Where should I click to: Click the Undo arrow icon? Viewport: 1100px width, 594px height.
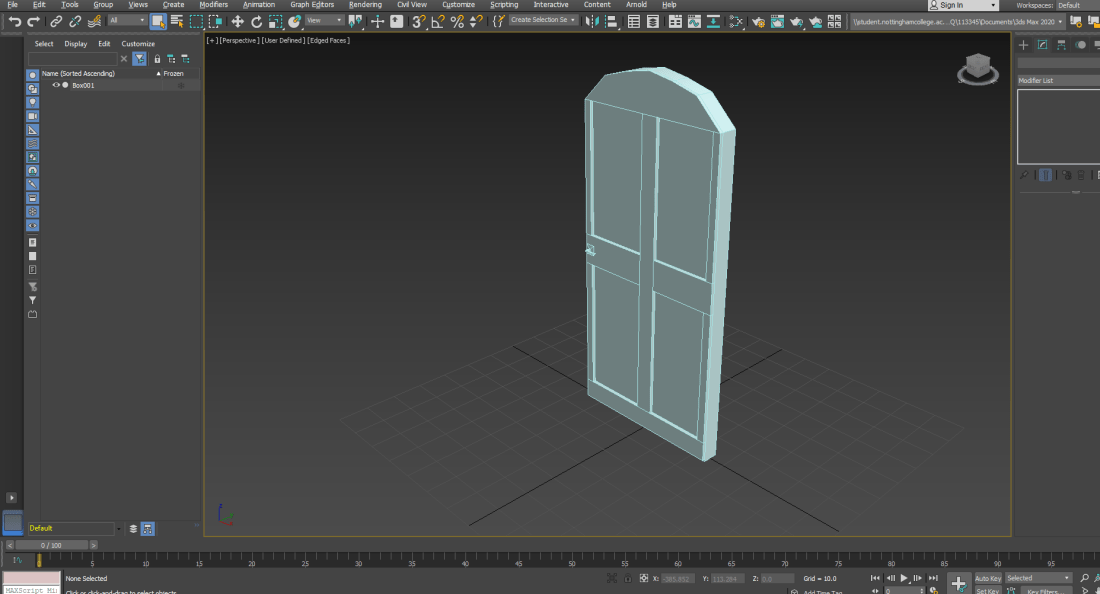pos(14,21)
